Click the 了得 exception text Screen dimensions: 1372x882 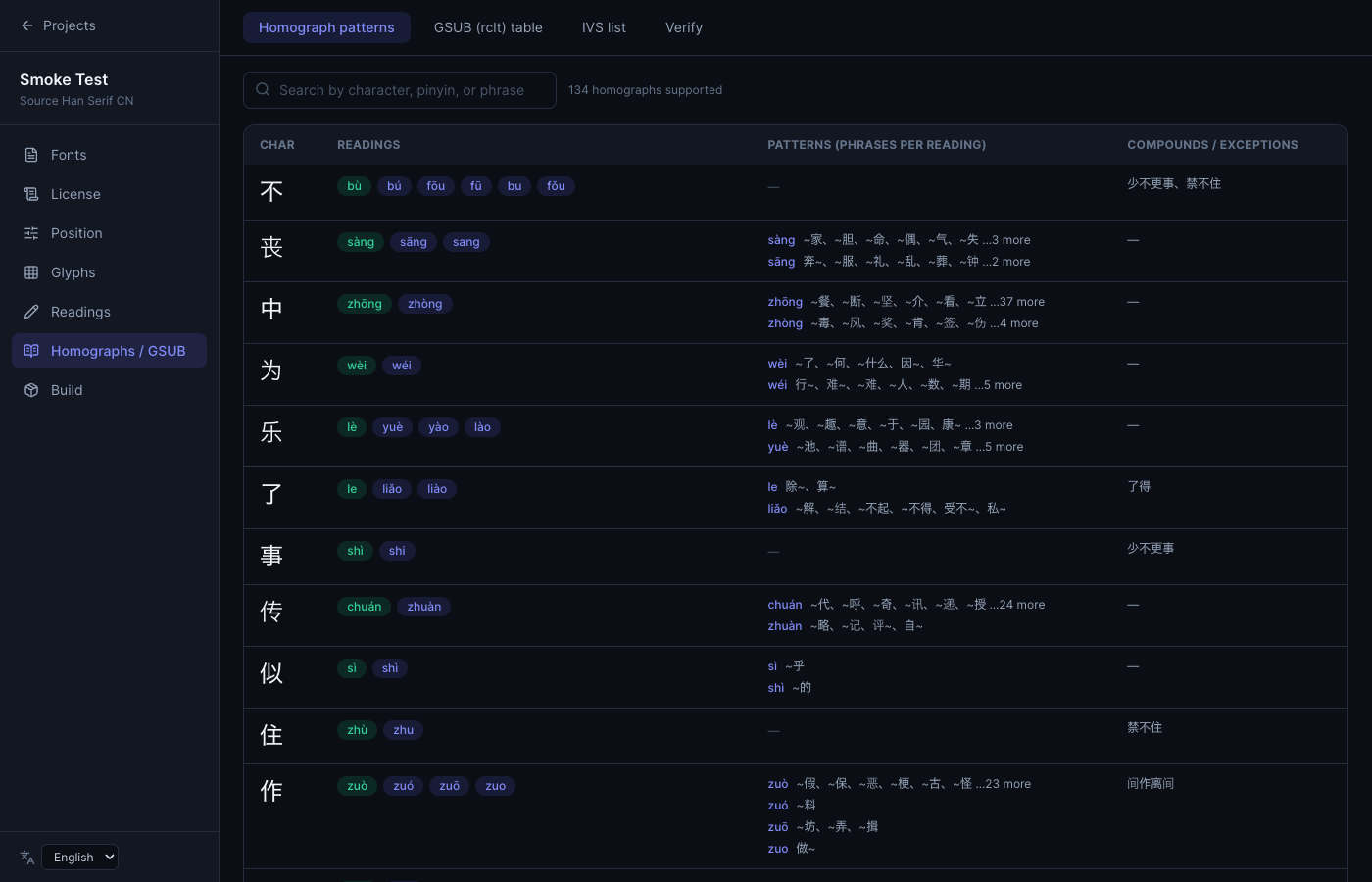[x=1139, y=486]
